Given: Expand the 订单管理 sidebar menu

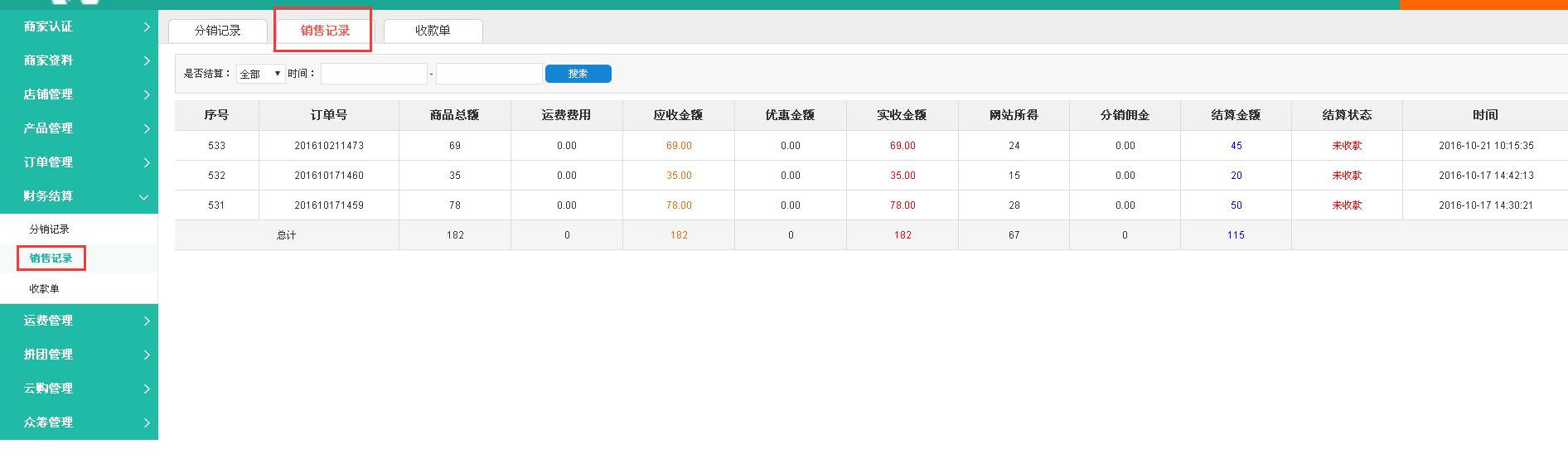Looking at the screenshot, I should [79, 162].
